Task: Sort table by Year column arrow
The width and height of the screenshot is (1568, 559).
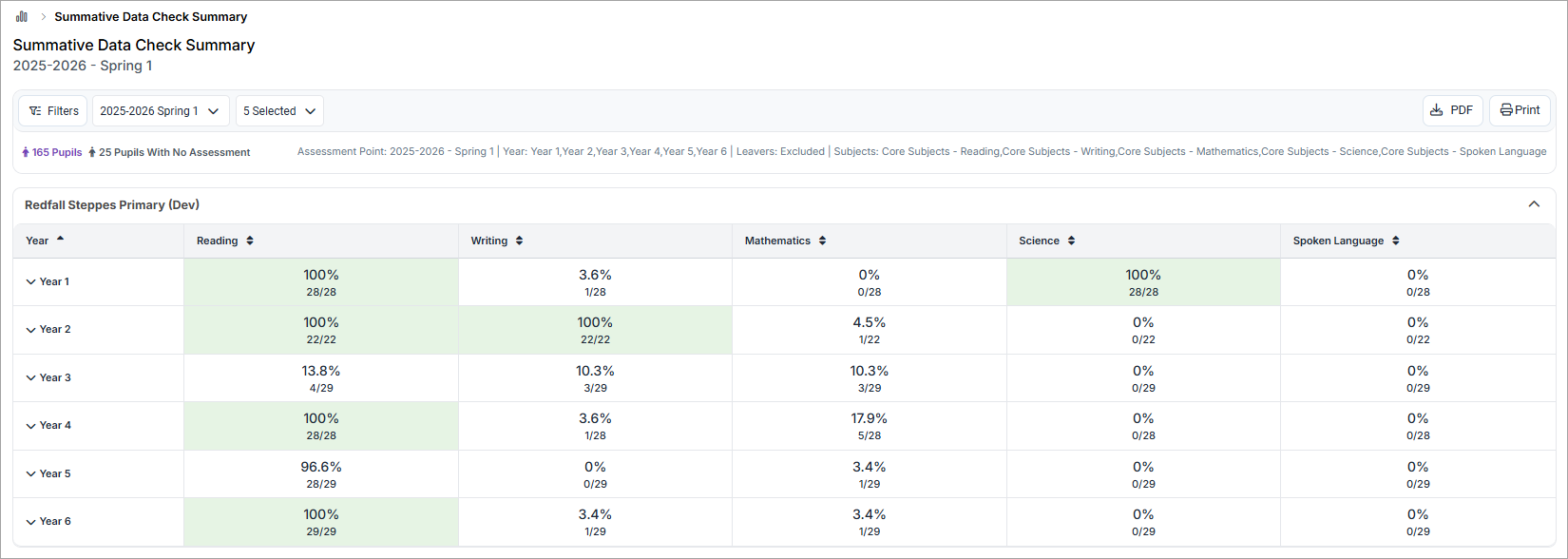Action: pyautogui.click(x=61, y=240)
